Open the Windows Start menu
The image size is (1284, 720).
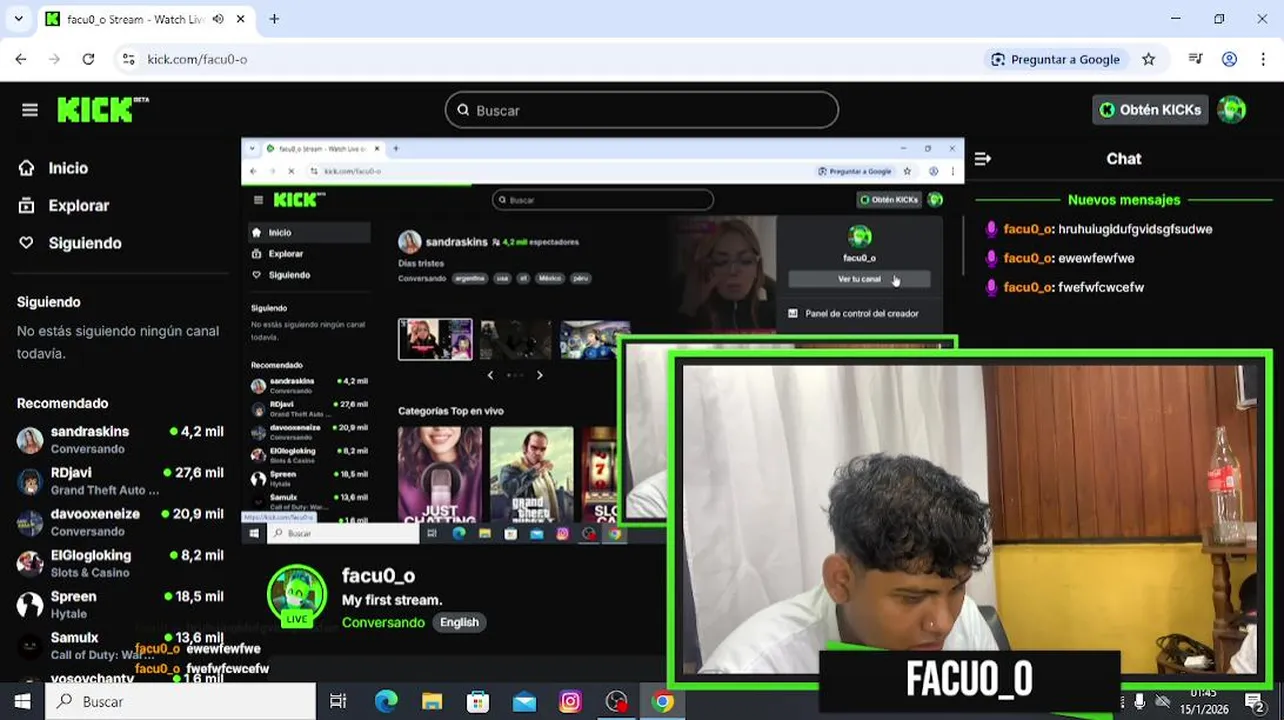22,701
